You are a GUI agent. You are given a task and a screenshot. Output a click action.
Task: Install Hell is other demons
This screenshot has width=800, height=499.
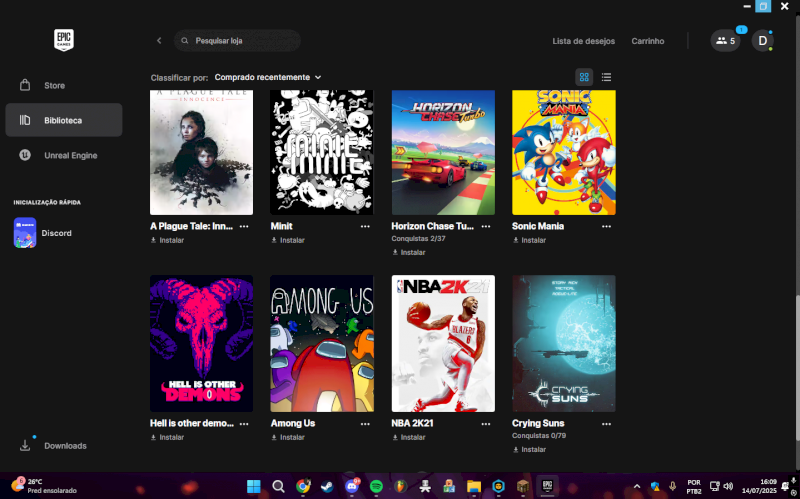(167, 437)
